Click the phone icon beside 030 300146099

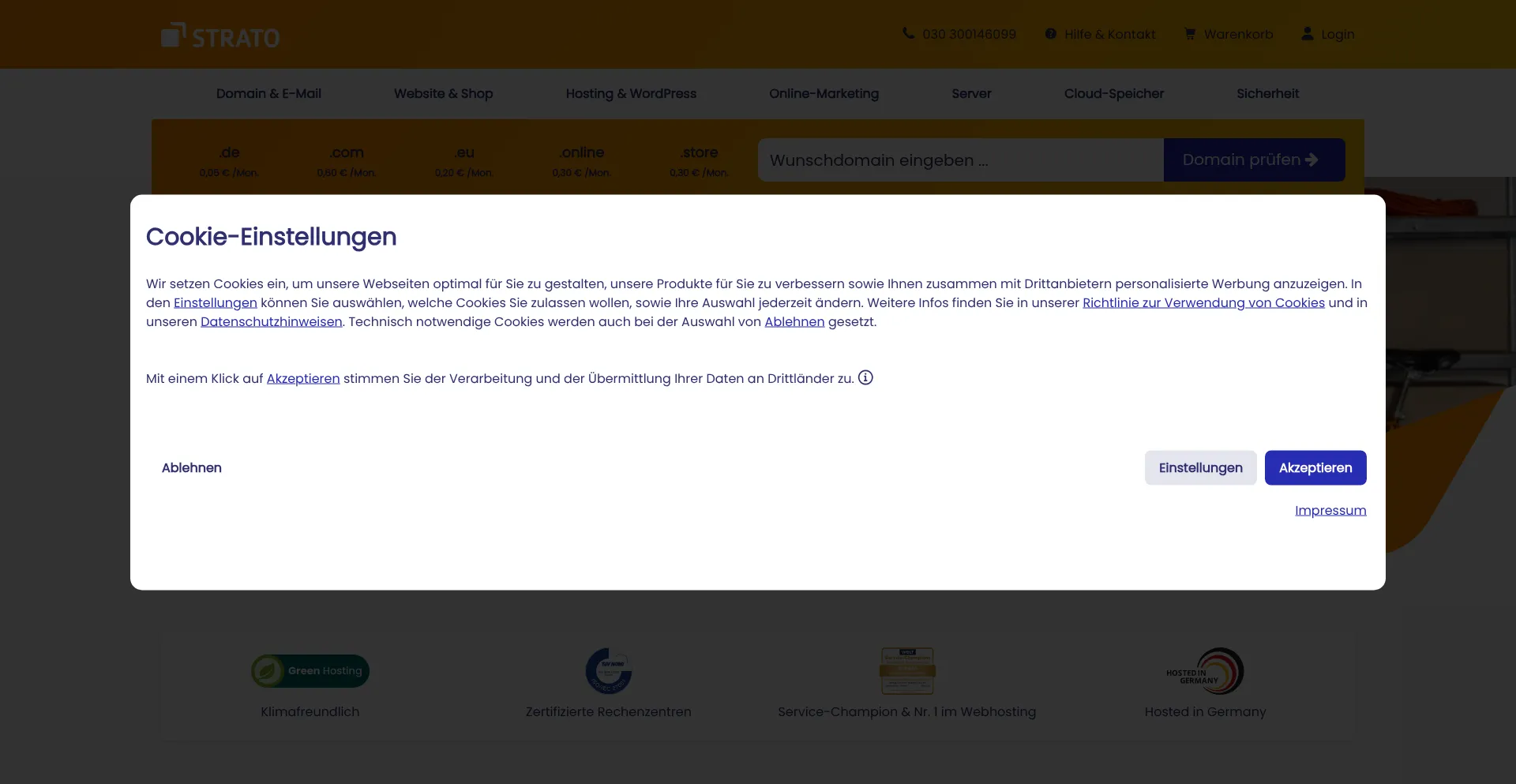tap(908, 34)
